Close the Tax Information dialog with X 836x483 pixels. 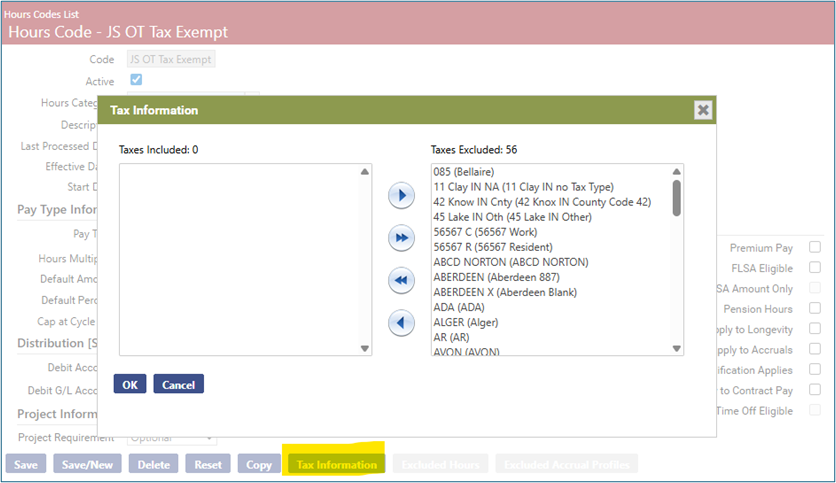pyautogui.click(x=703, y=110)
